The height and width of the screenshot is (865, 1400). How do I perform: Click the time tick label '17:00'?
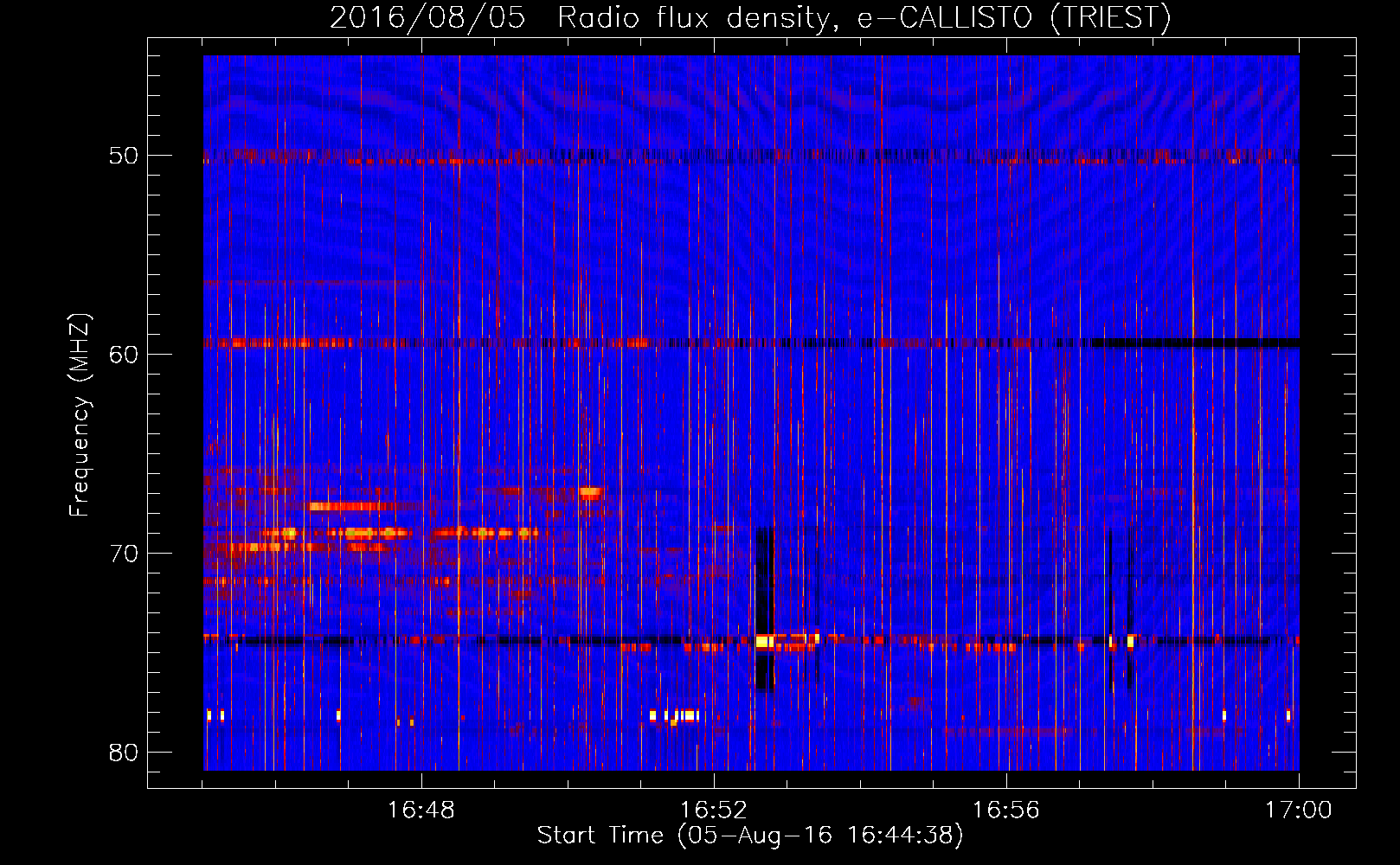pos(1299,811)
